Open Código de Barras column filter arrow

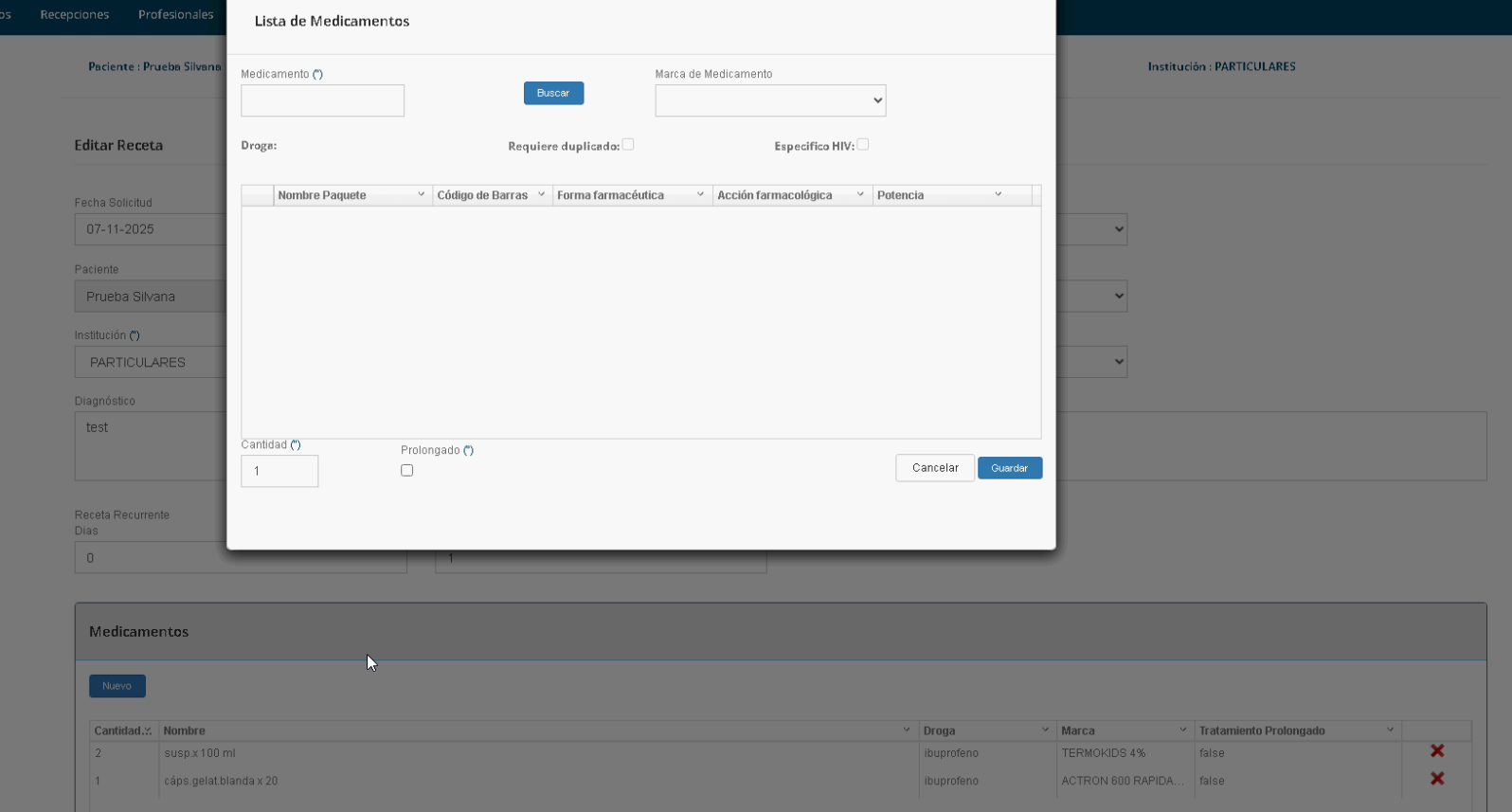point(541,194)
